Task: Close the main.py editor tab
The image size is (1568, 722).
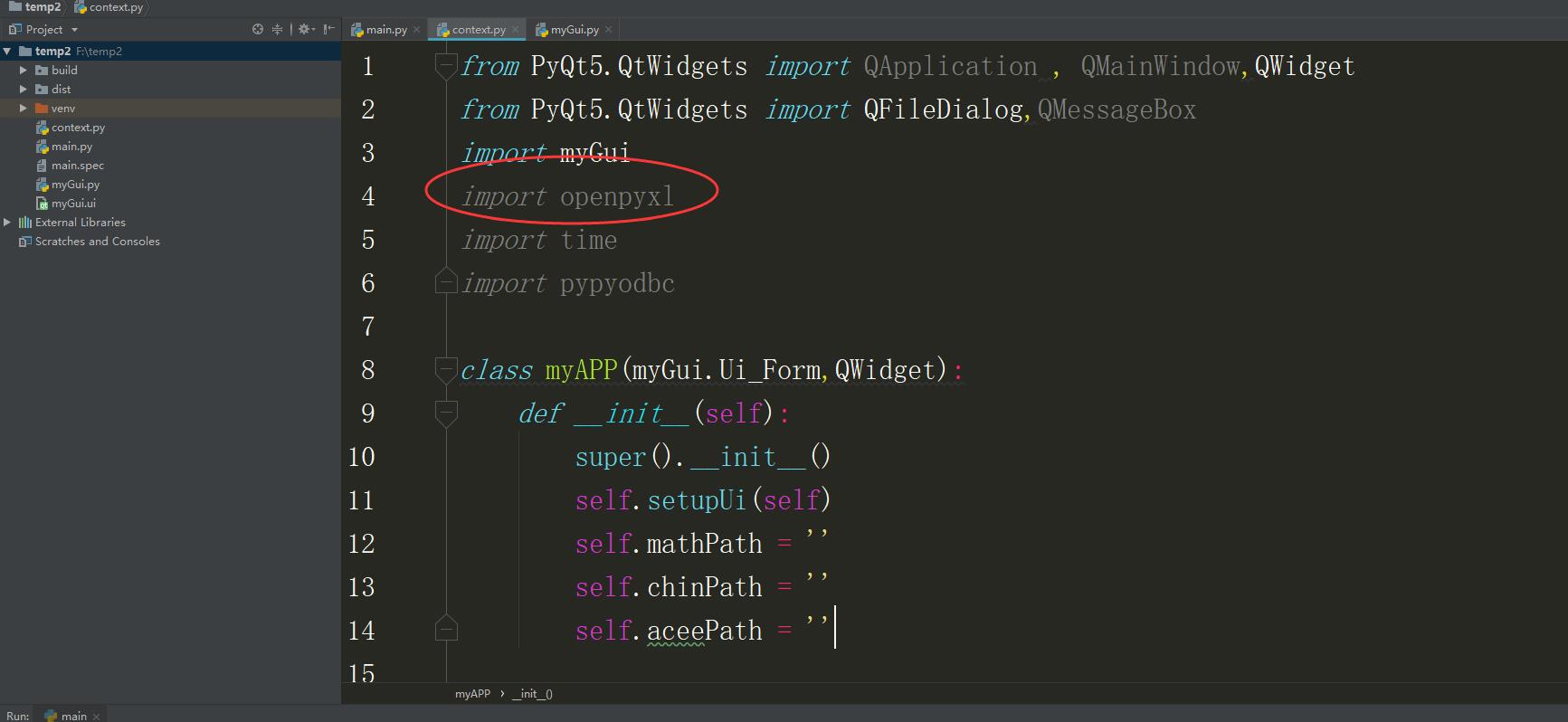Action: (x=416, y=30)
